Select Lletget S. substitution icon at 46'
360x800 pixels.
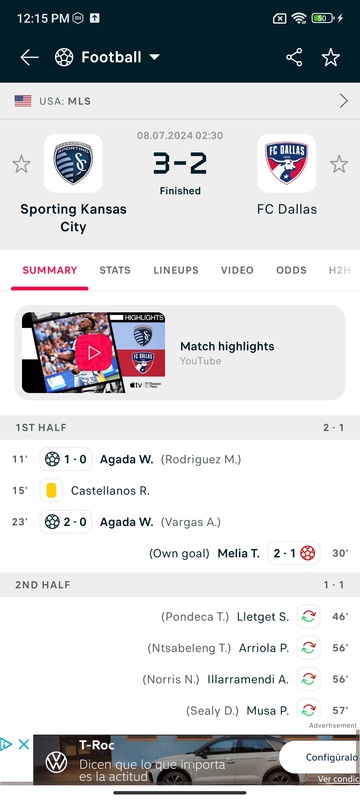(308, 617)
